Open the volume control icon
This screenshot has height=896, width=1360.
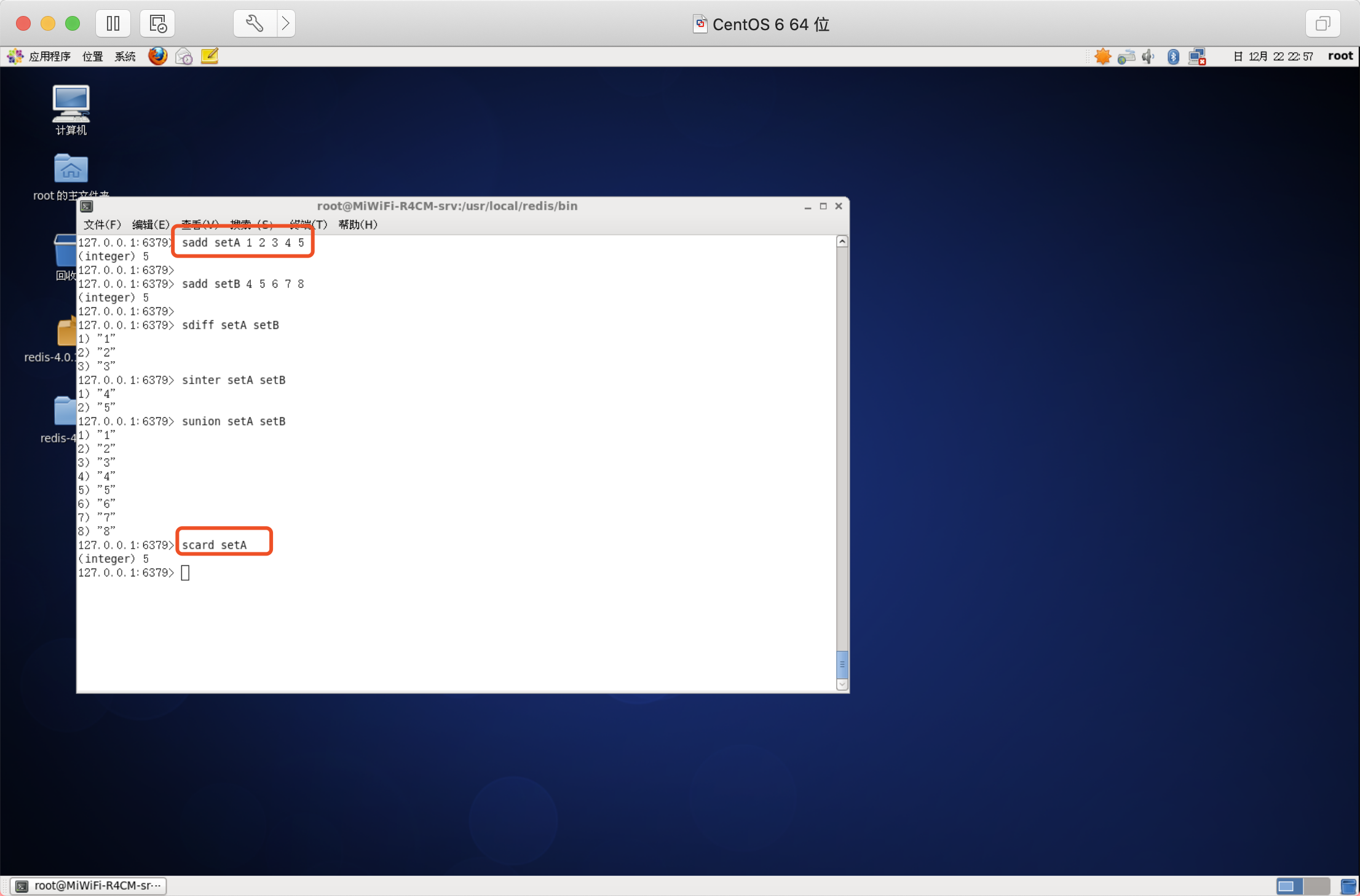1148,57
